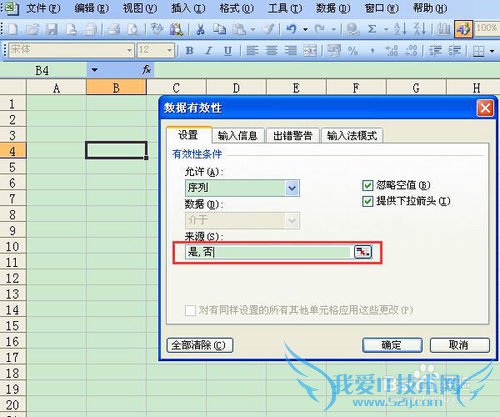
Task: Toggle the 忽略空值 checkbox
Action: (367, 185)
